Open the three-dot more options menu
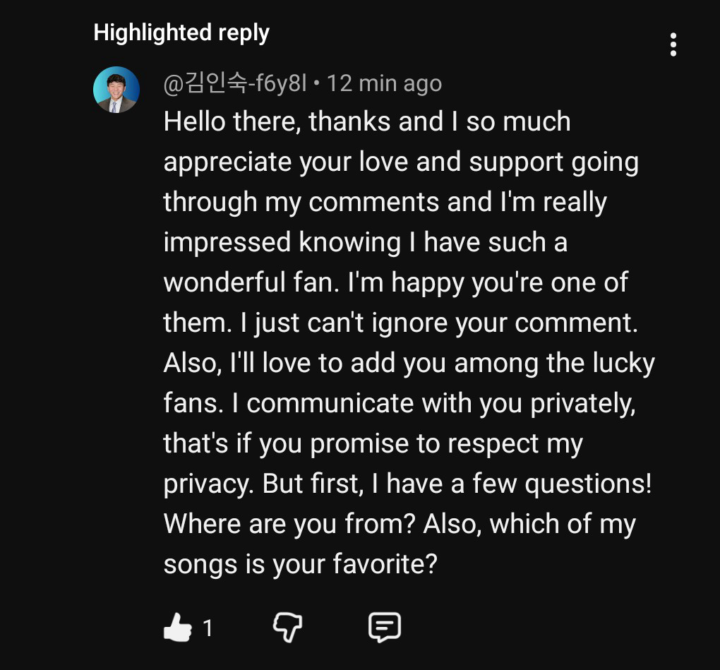This screenshot has width=720, height=670. click(x=673, y=44)
